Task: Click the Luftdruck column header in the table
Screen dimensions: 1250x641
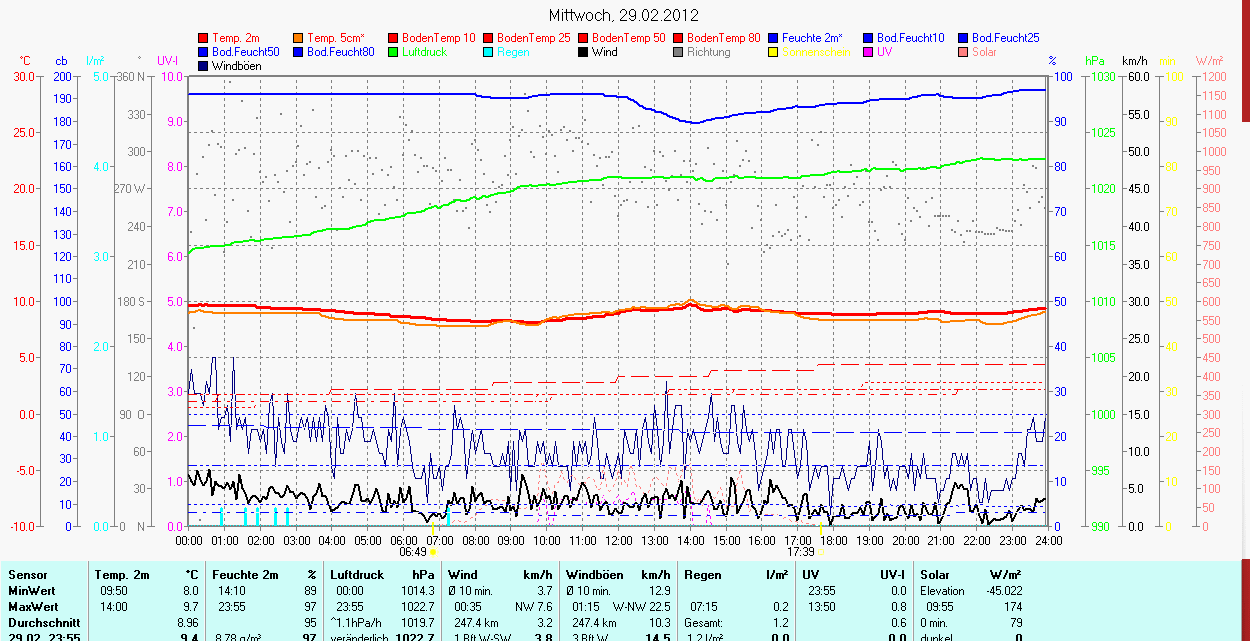Action: pos(355,575)
